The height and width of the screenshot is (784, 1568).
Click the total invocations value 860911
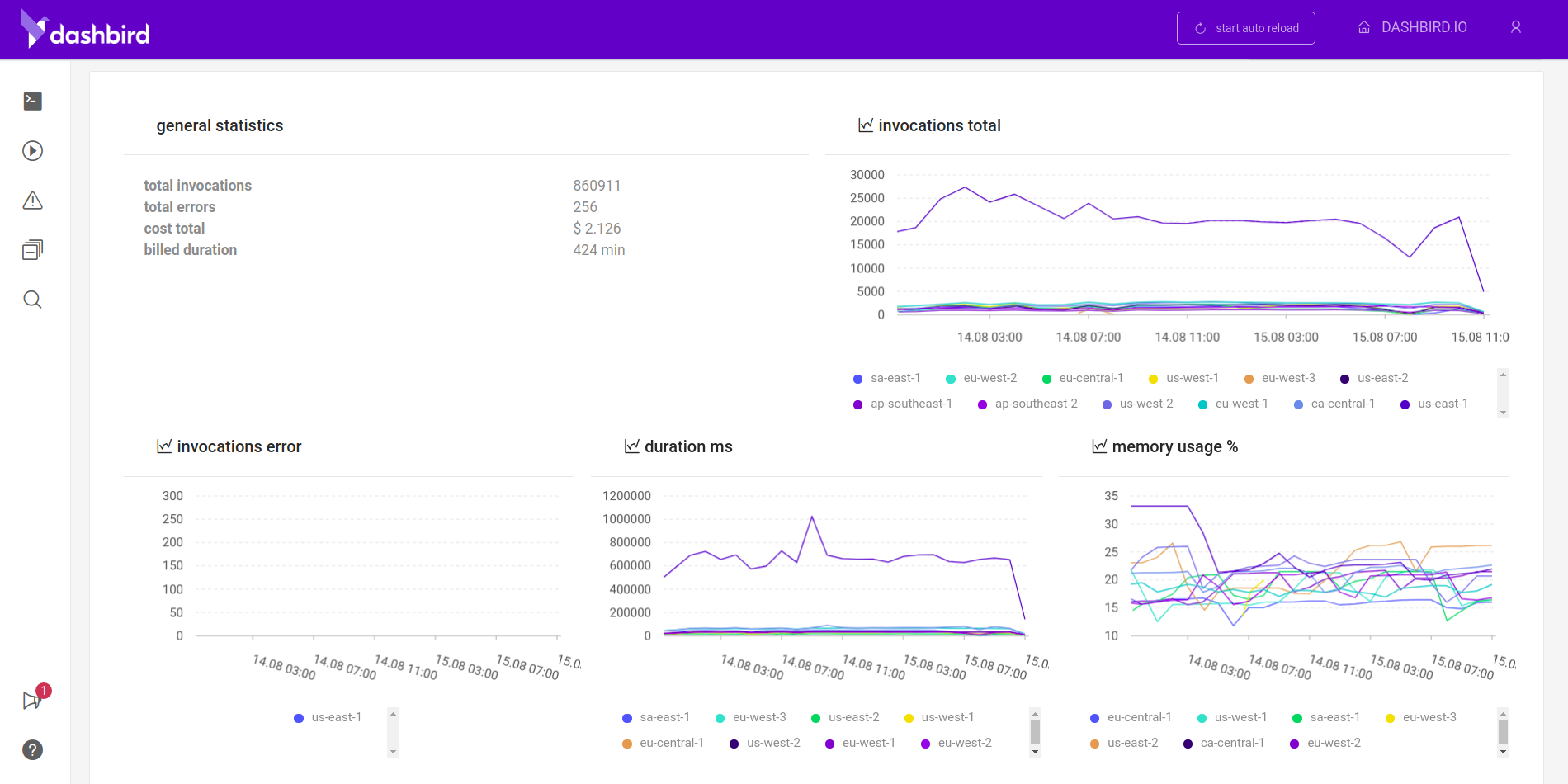597,186
